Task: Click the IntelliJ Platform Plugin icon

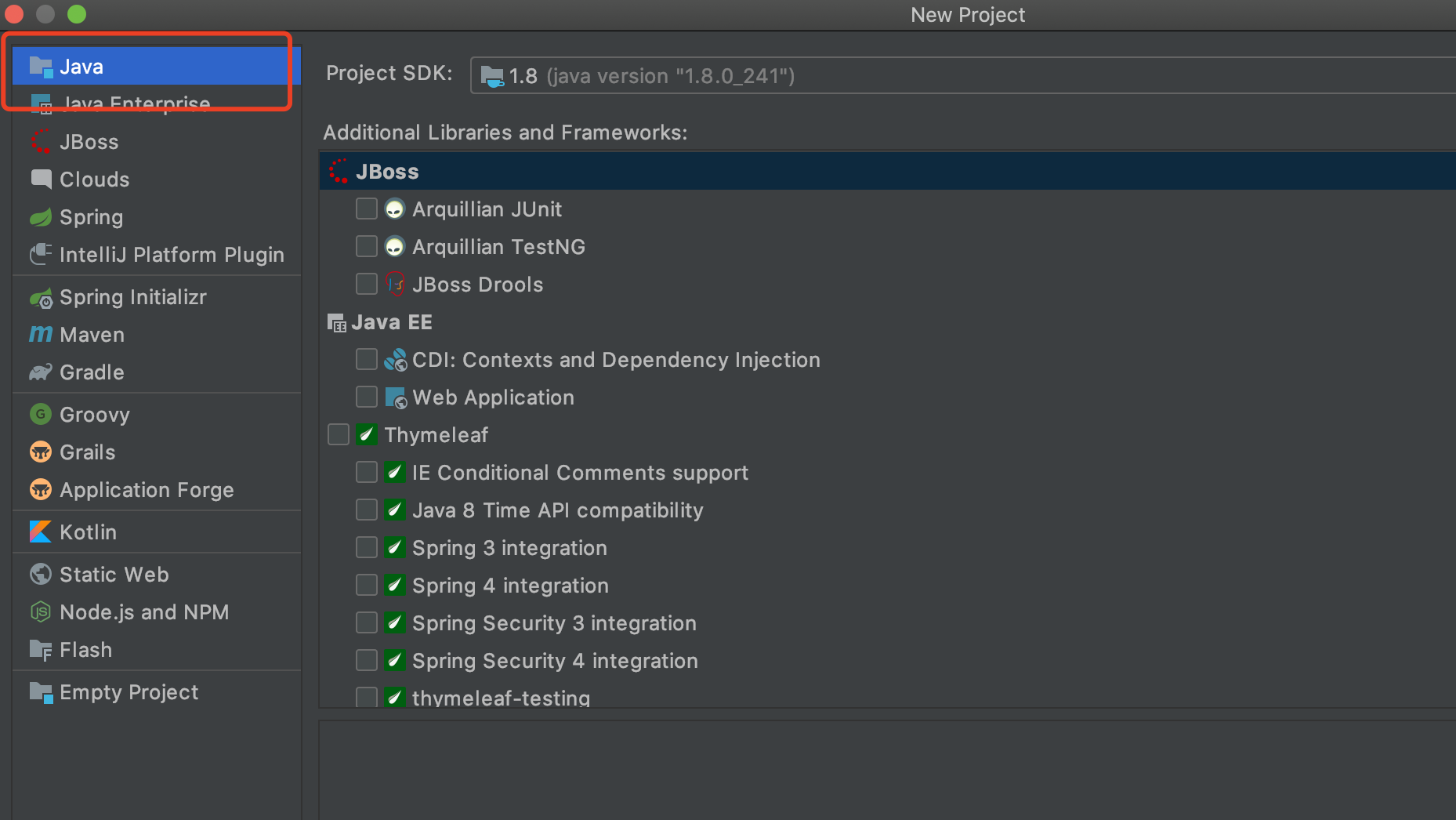Action: click(x=41, y=255)
